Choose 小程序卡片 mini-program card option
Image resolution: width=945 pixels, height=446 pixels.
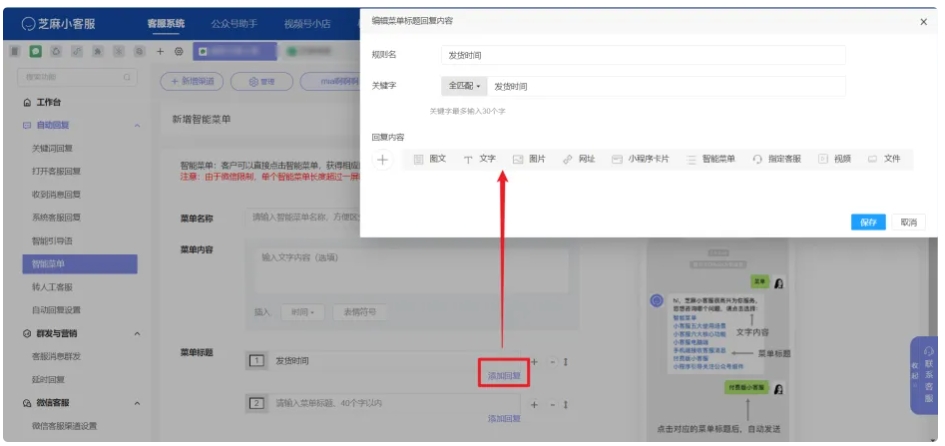coord(640,159)
